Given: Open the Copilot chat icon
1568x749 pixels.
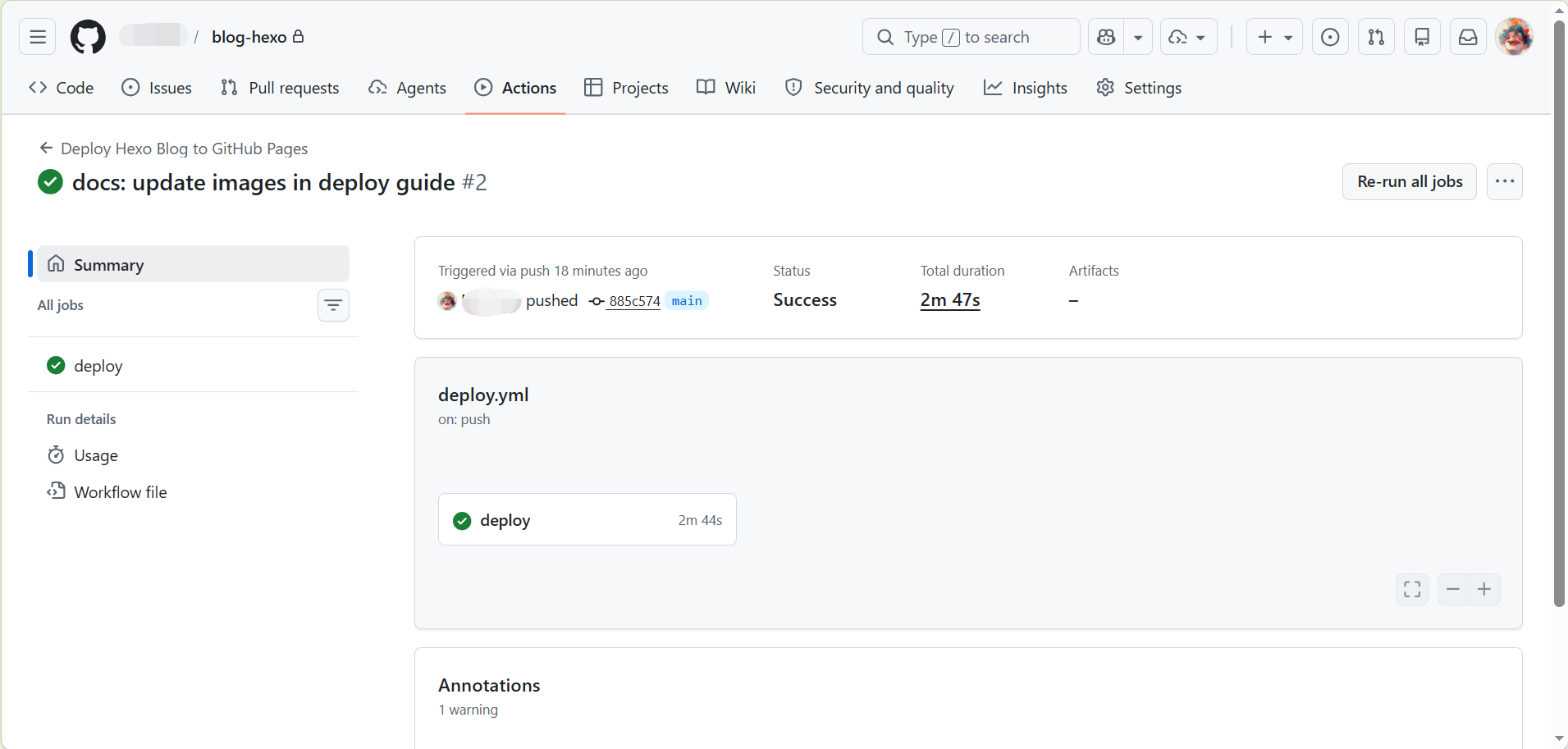Looking at the screenshot, I should [x=1106, y=37].
